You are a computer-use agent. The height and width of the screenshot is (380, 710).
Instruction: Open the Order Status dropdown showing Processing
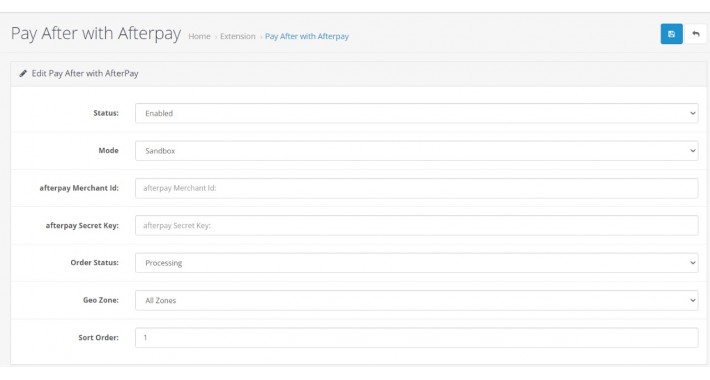point(417,263)
